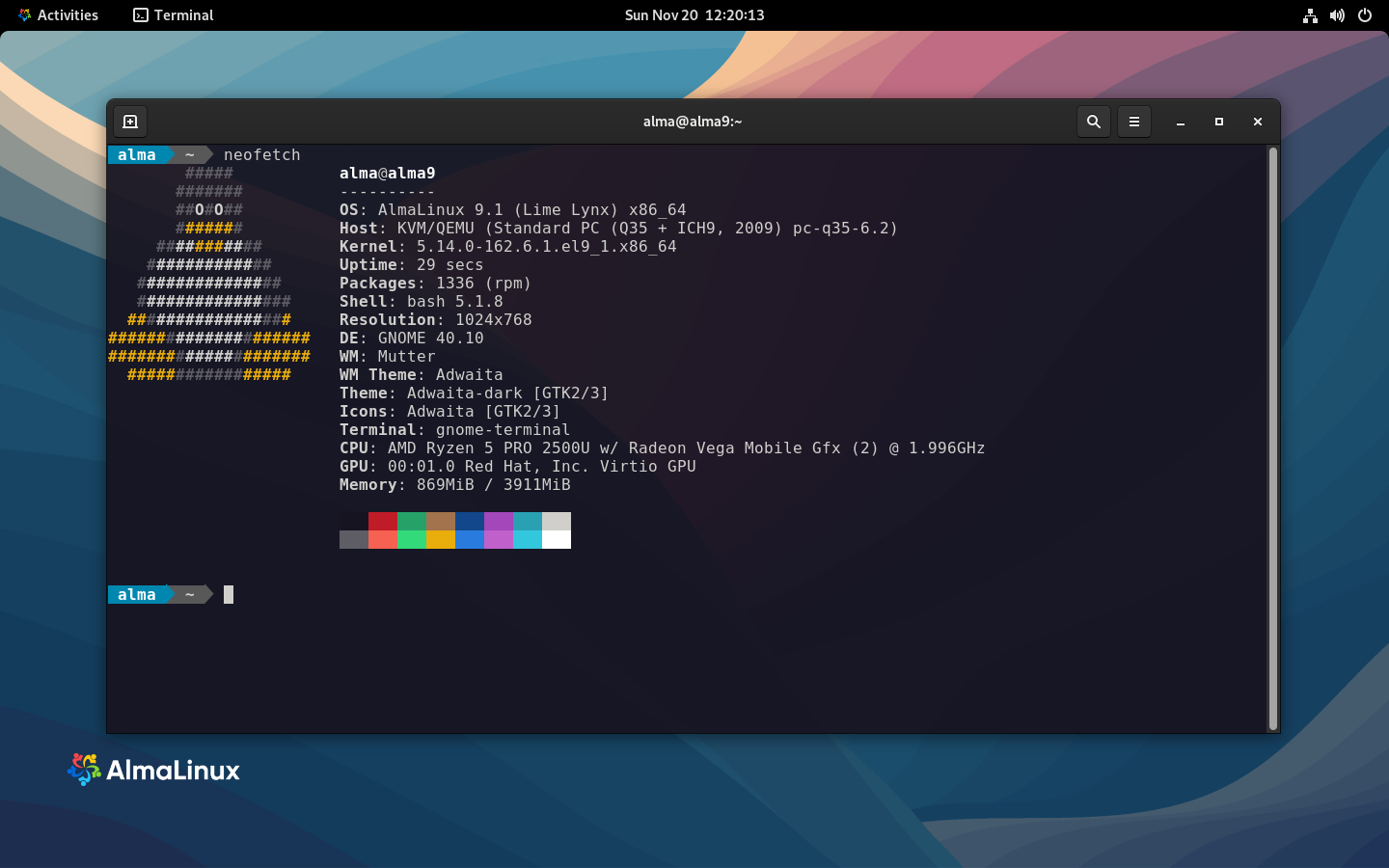Open the clock and calendar panel
The width and height of the screenshot is (1389, 868).
[694, 15]
